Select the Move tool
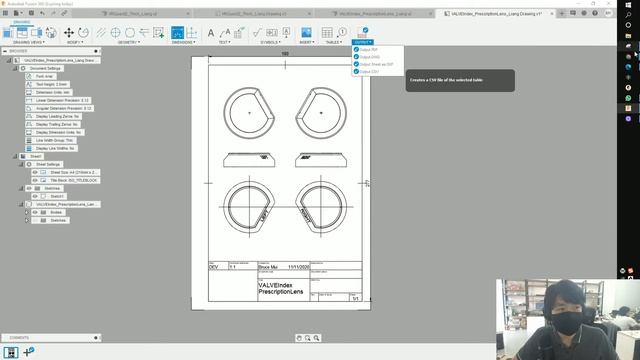This screenshot has height=360, width=640. tap(69, 33)
